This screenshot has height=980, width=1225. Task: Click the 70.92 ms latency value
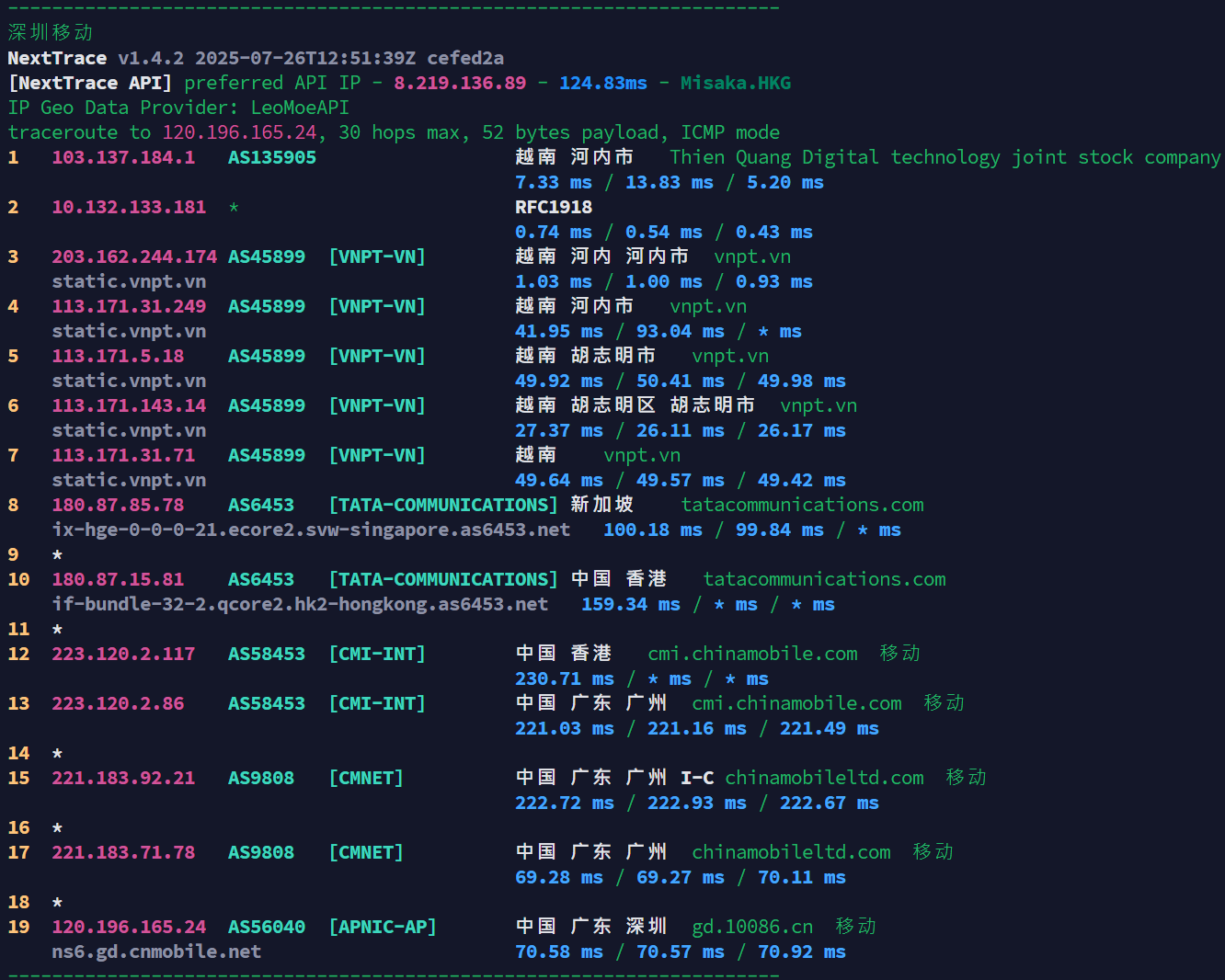pos(802,952)
